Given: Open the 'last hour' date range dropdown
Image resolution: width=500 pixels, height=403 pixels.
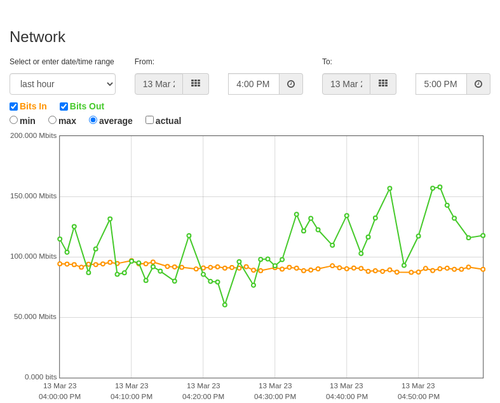Looking at the screenshot, I should [63, 84].
